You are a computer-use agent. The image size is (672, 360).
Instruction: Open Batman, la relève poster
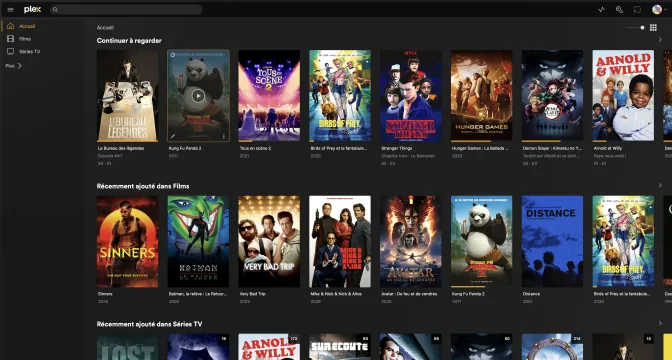coord(198,242)
